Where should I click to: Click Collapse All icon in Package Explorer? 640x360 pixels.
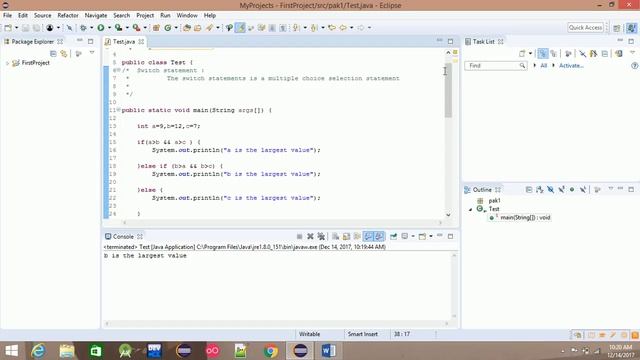pos(53,53)
